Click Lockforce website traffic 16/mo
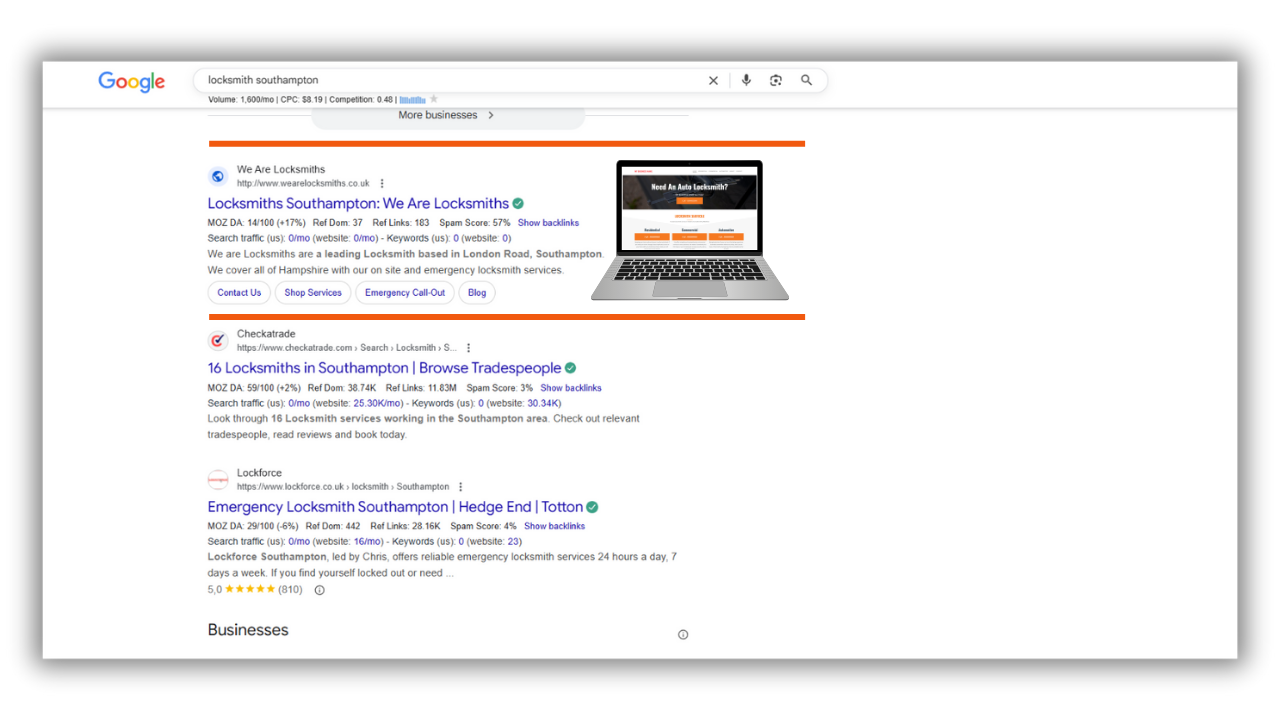1280x720 pixels. pos(369,542)
